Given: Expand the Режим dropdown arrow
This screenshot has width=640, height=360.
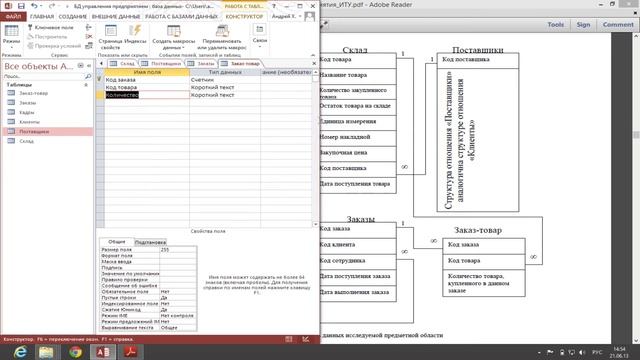Looking at the screenshot, I should click(x=11, y=48).
